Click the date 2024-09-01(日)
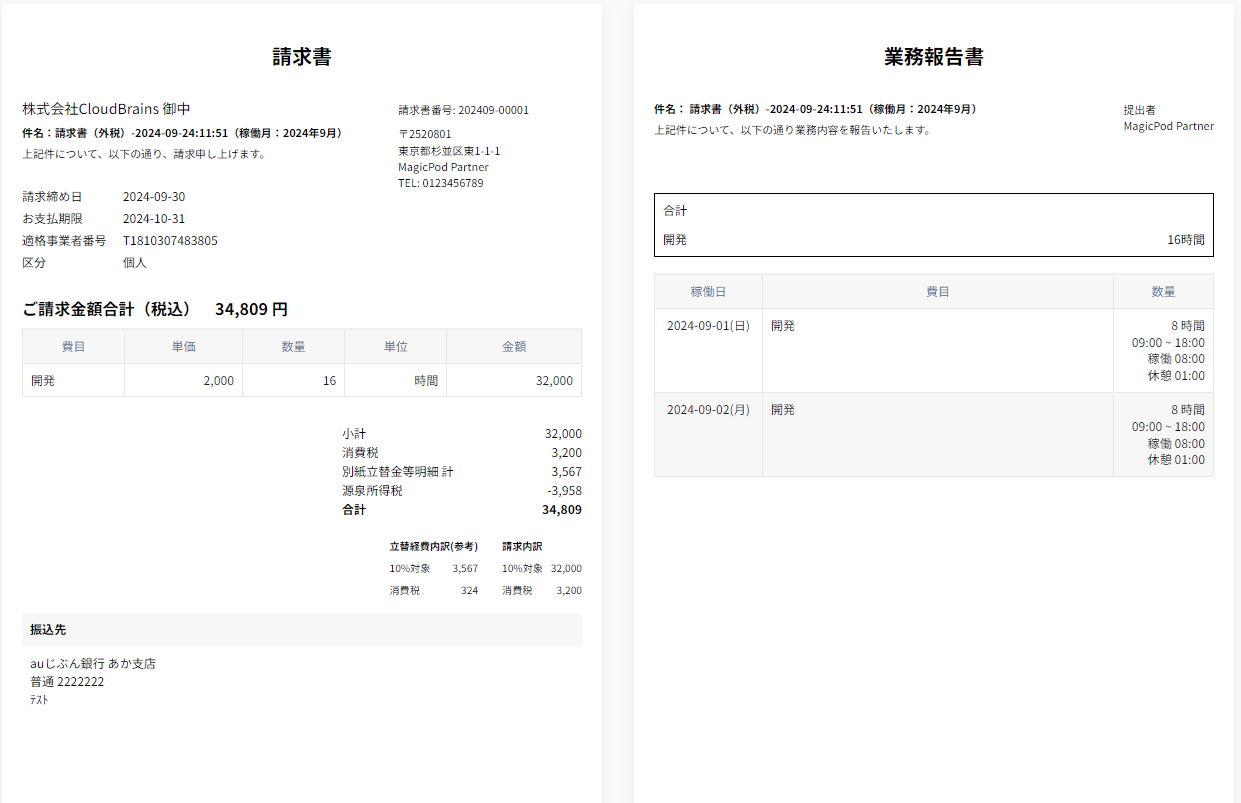Screen dimensions: 1241x803 [x=708, y=326]
